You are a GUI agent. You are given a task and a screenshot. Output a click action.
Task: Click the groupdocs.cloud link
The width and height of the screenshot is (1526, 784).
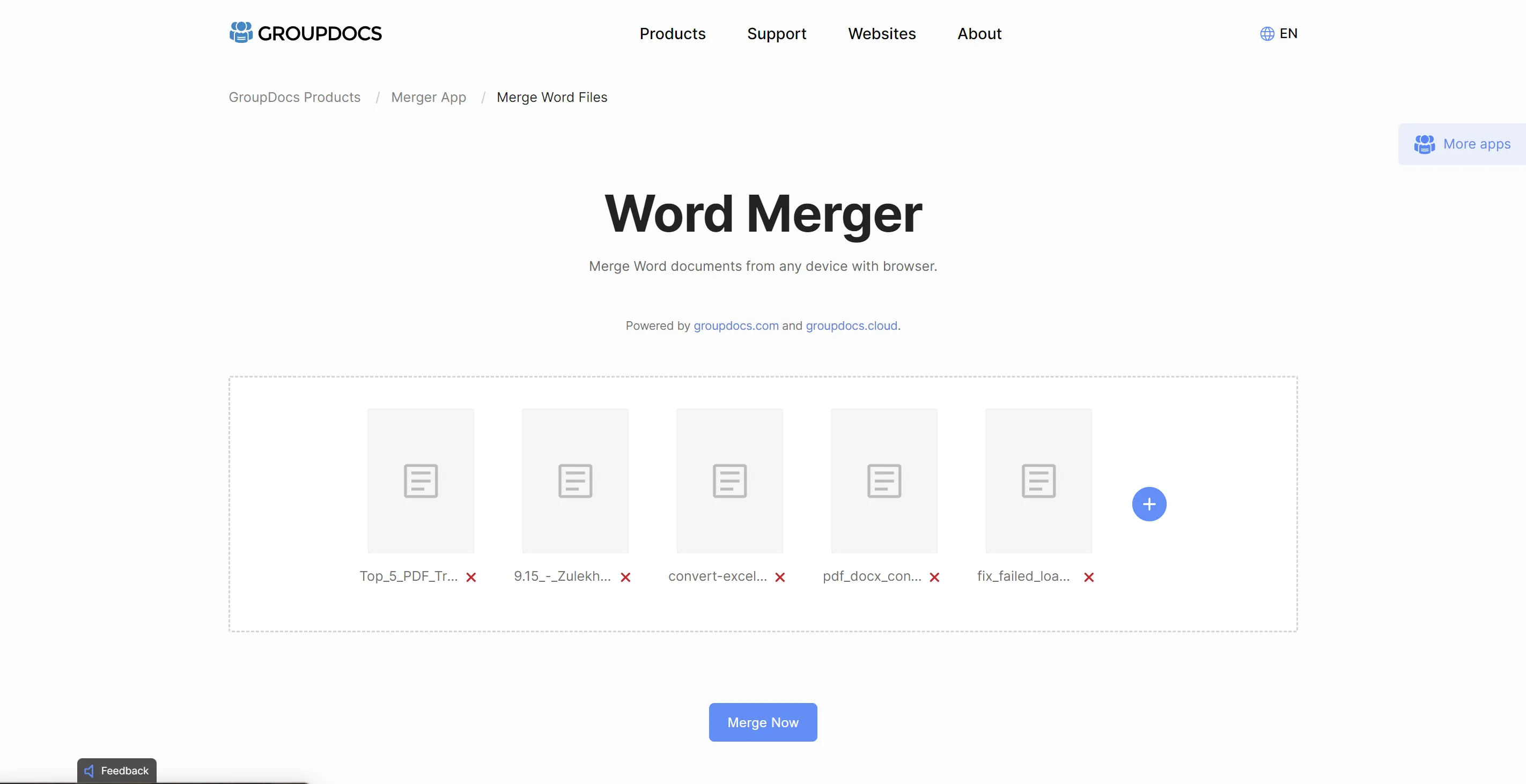point(851,325)
